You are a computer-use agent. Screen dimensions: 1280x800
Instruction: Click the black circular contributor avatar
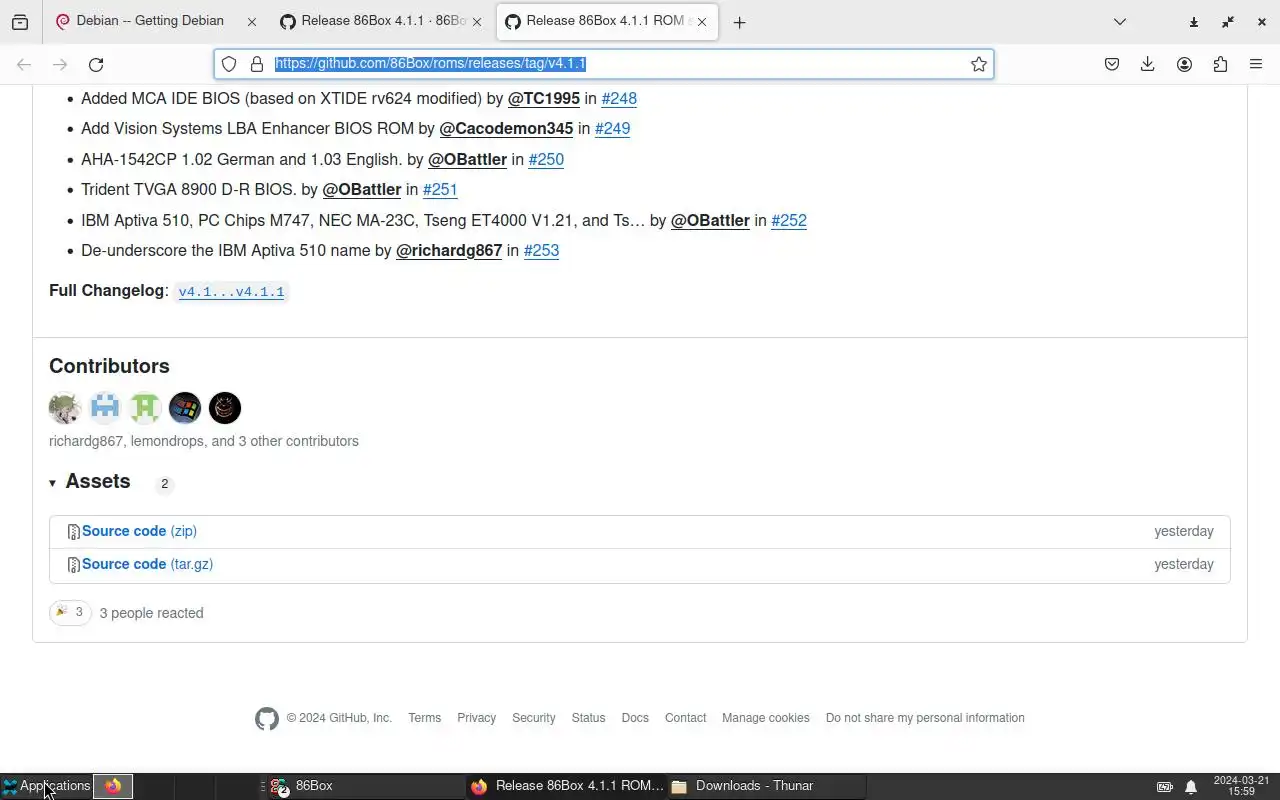(x=225, y=408)
